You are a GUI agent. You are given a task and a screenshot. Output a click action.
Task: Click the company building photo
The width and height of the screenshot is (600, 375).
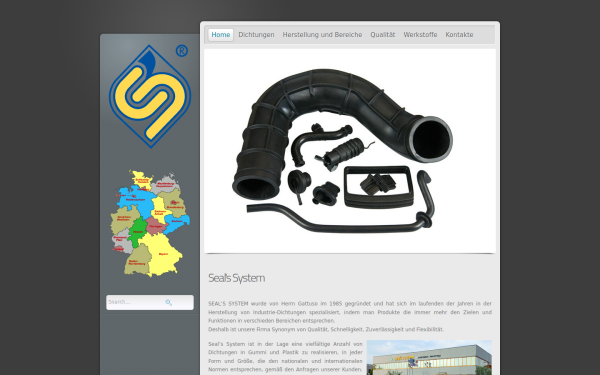429,357
